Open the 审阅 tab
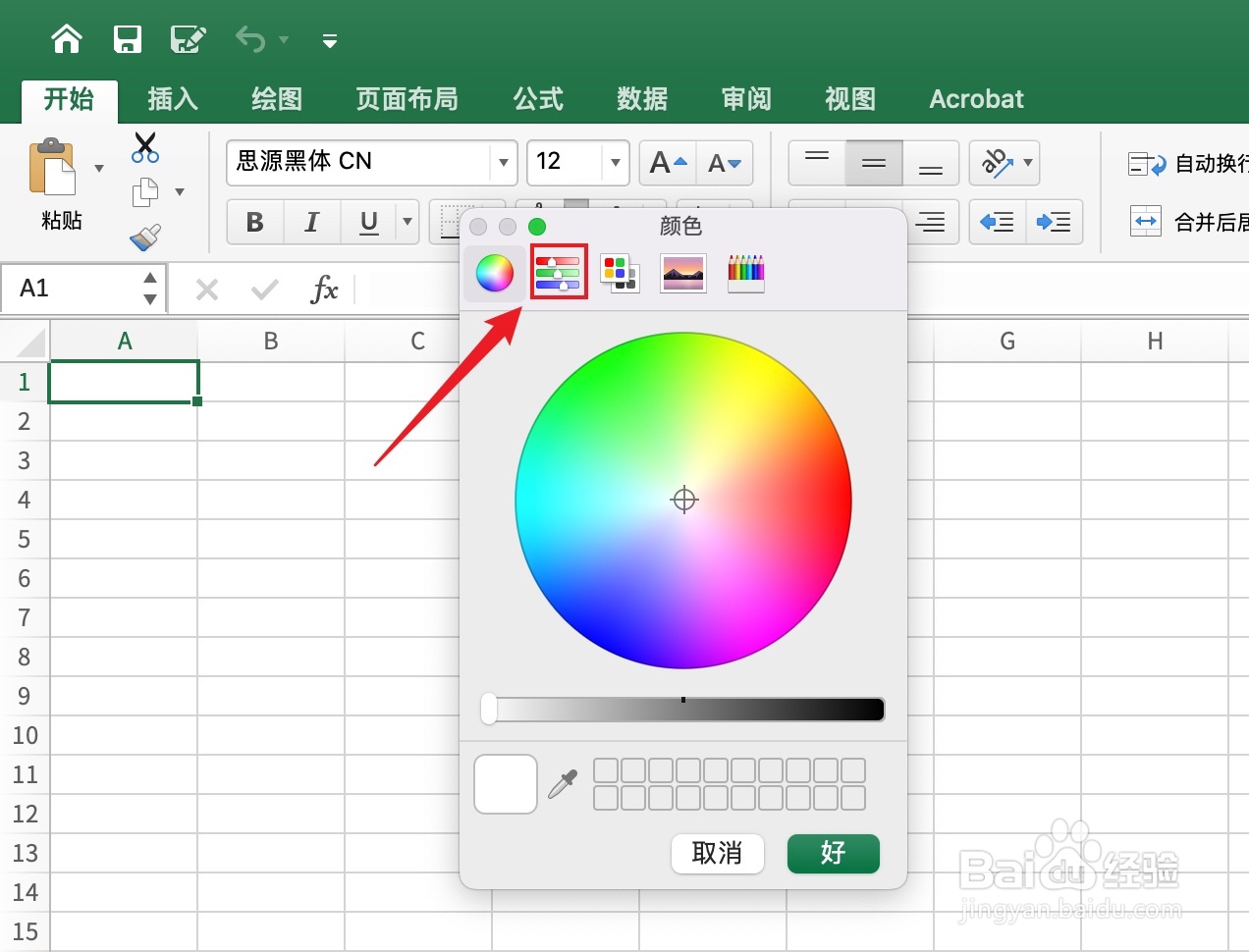This screenshot has width=1249, height=952. pos(746,99)
